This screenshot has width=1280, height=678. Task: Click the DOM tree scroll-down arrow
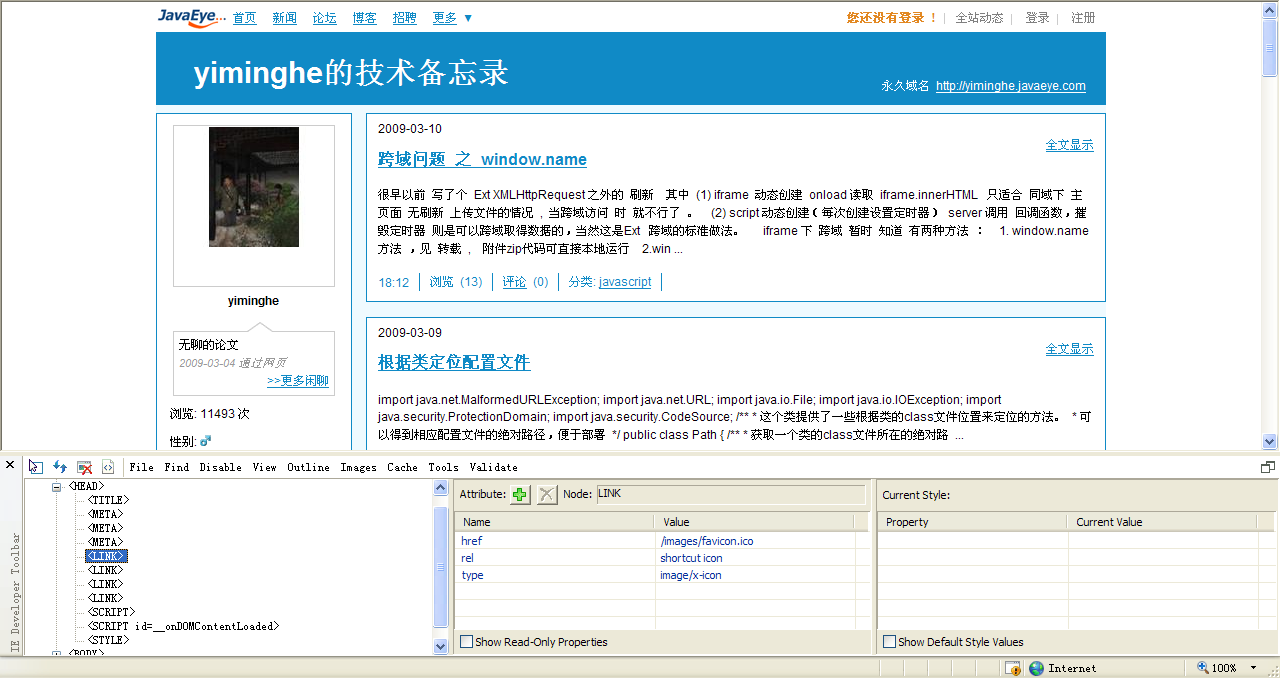441,647
